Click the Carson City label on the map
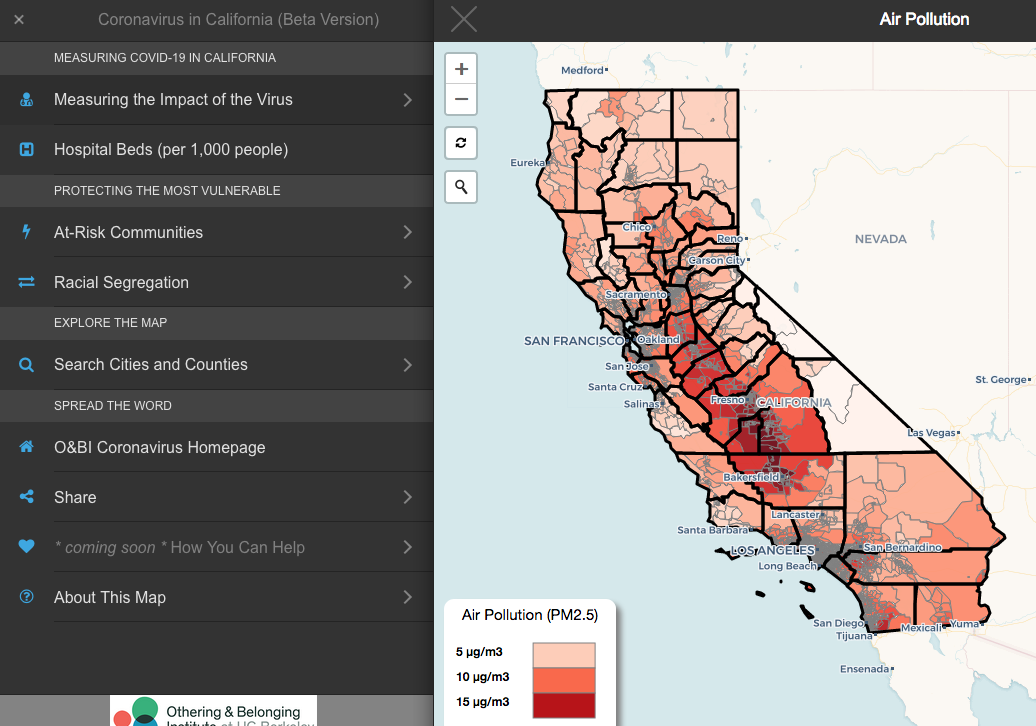 point(717,260)
